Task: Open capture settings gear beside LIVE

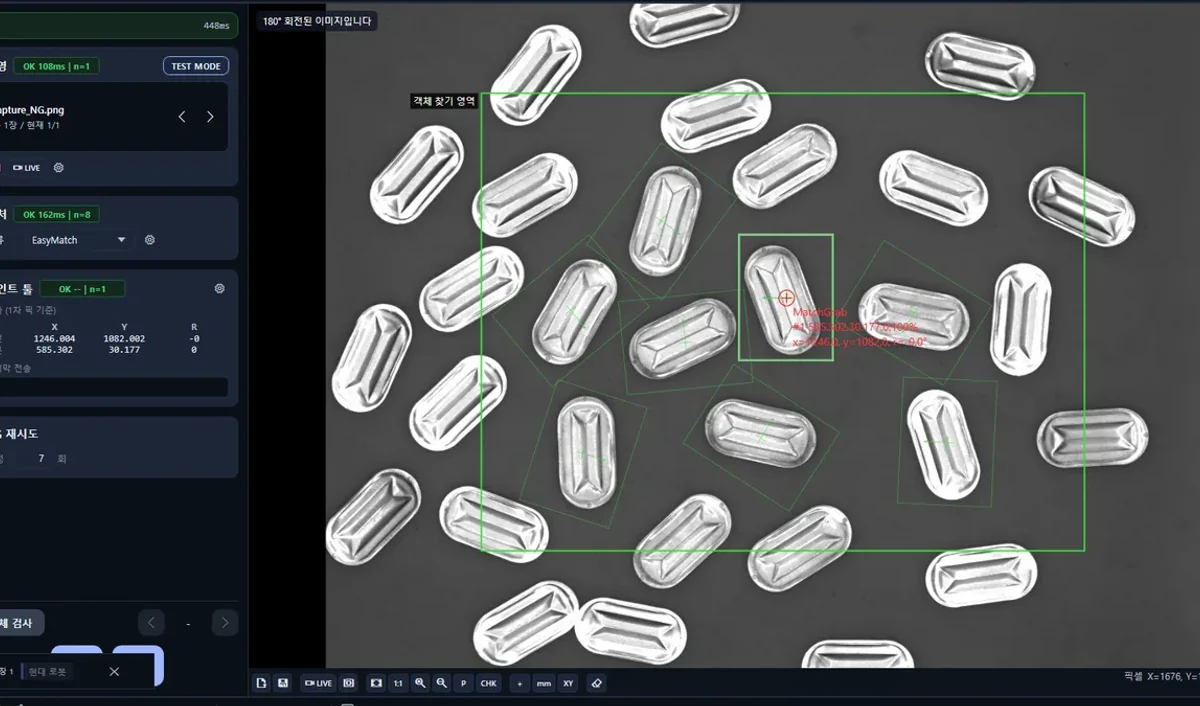Action: tap(59, 168)
